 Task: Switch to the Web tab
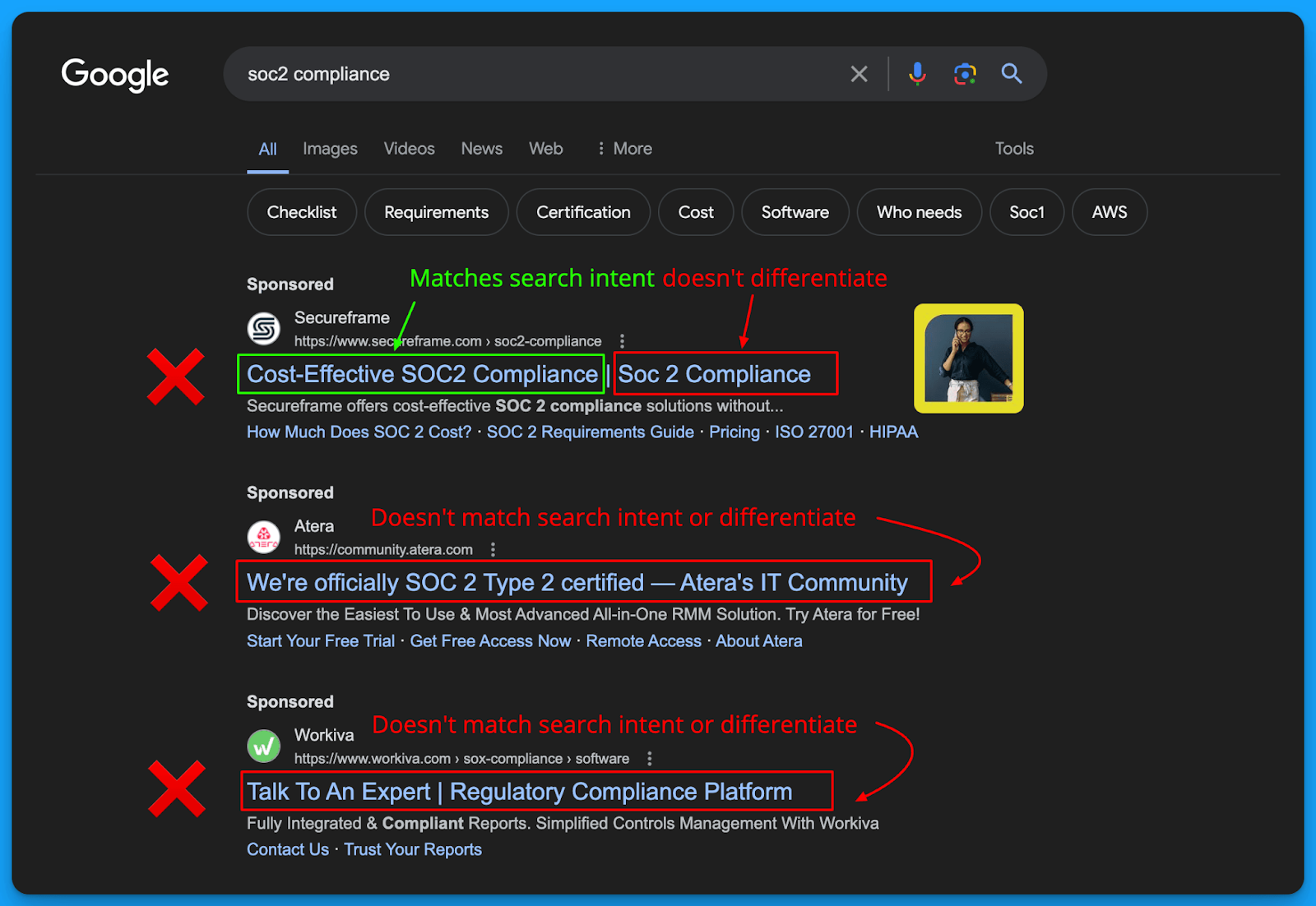[546, 149]
